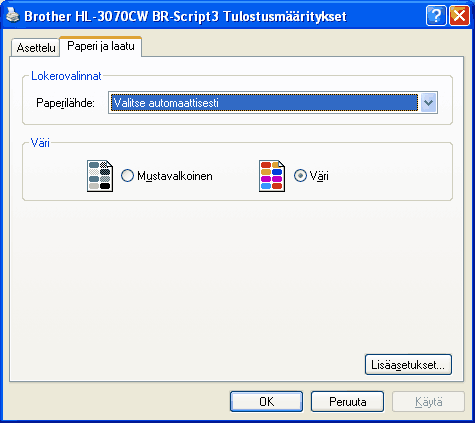The image size is (475, 423).
Task: Open help with the question mark button
Action: click(x=436, y=15)
